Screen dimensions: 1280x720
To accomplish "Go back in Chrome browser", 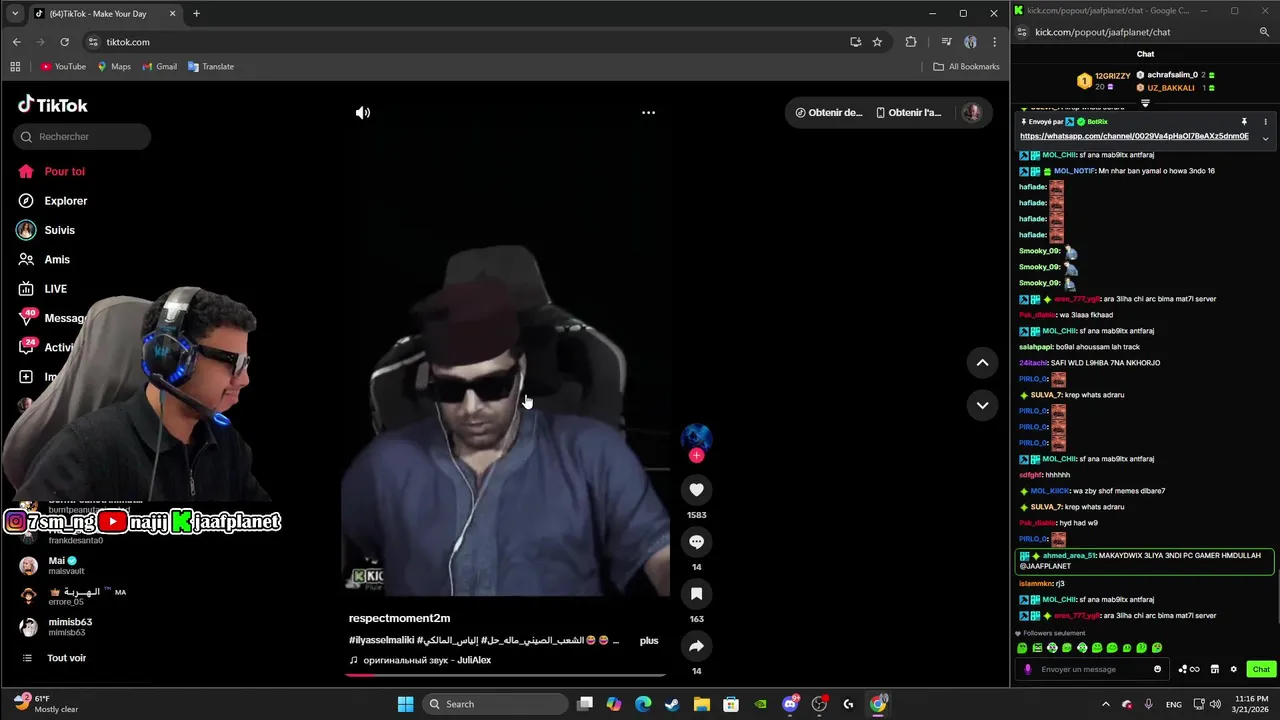I will [17, 42].
